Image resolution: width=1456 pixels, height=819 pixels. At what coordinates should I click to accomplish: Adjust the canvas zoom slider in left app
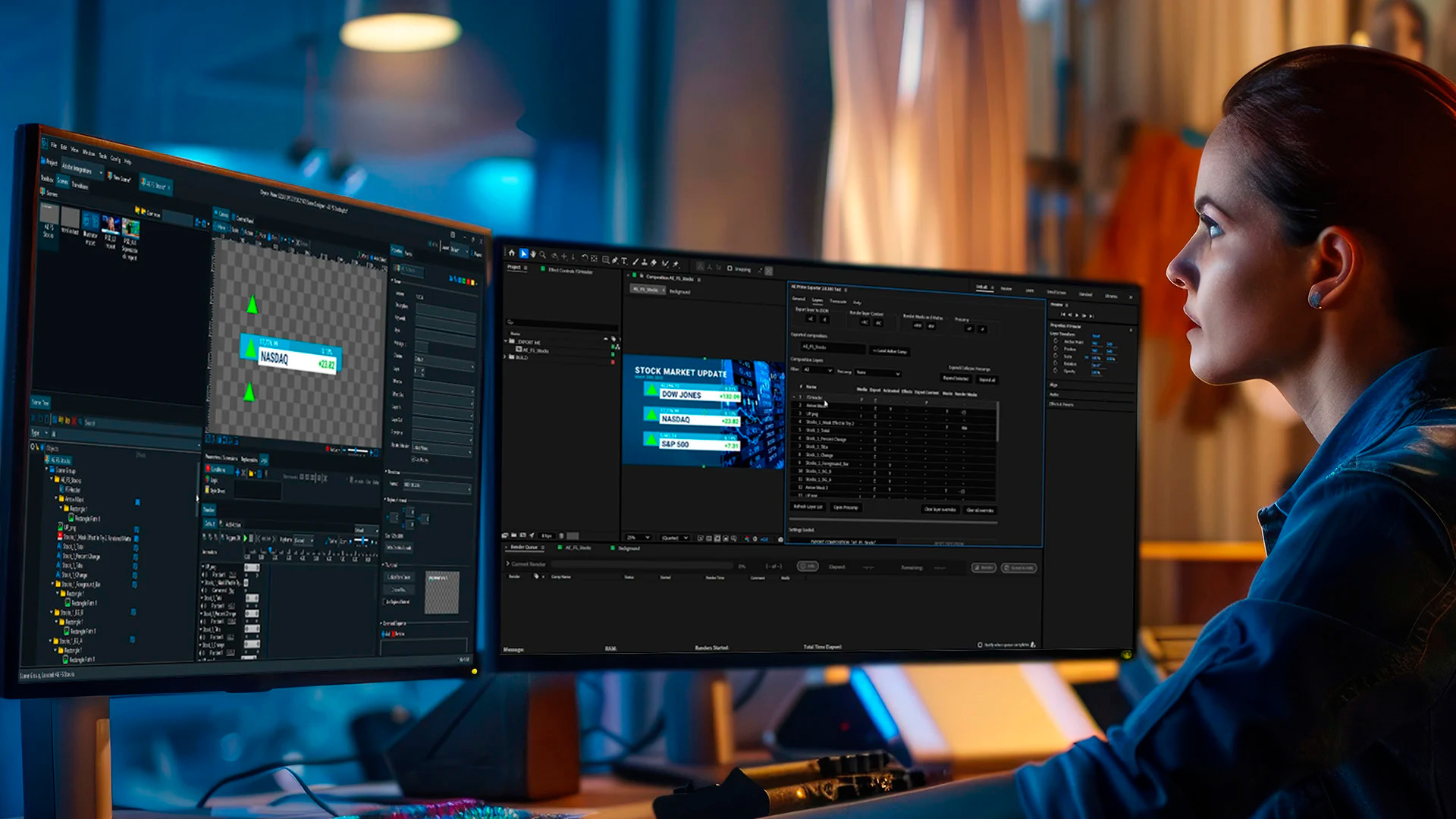pyautogui.click(x=356, y=451)
